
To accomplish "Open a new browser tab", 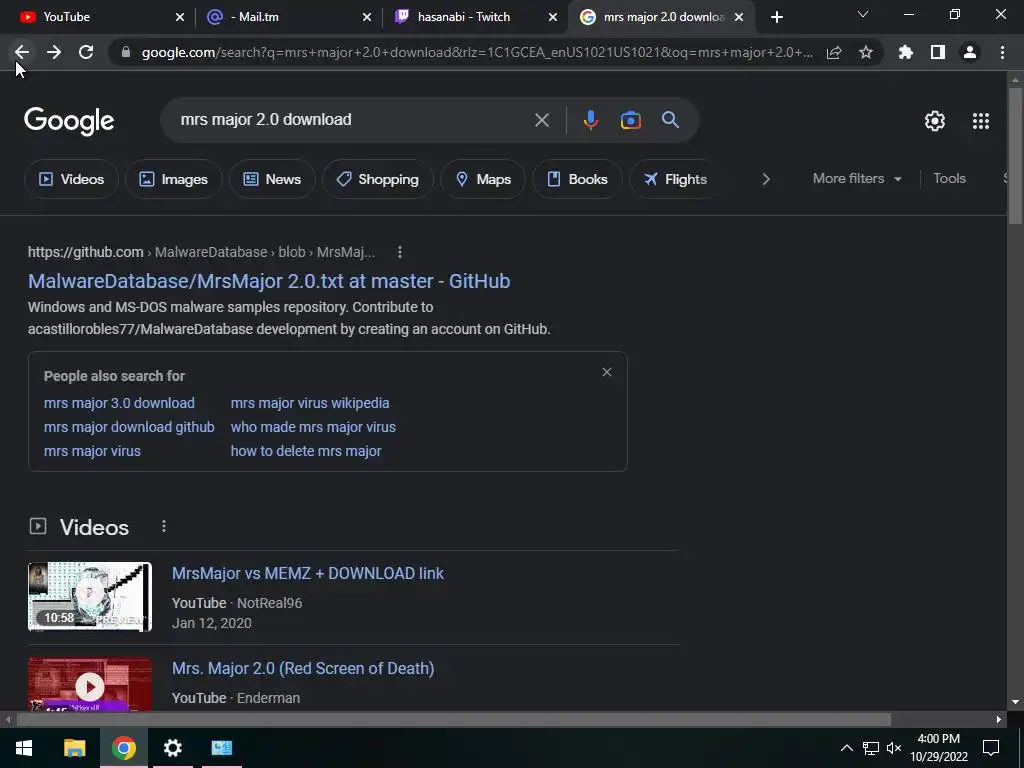I will pos(776,17).
